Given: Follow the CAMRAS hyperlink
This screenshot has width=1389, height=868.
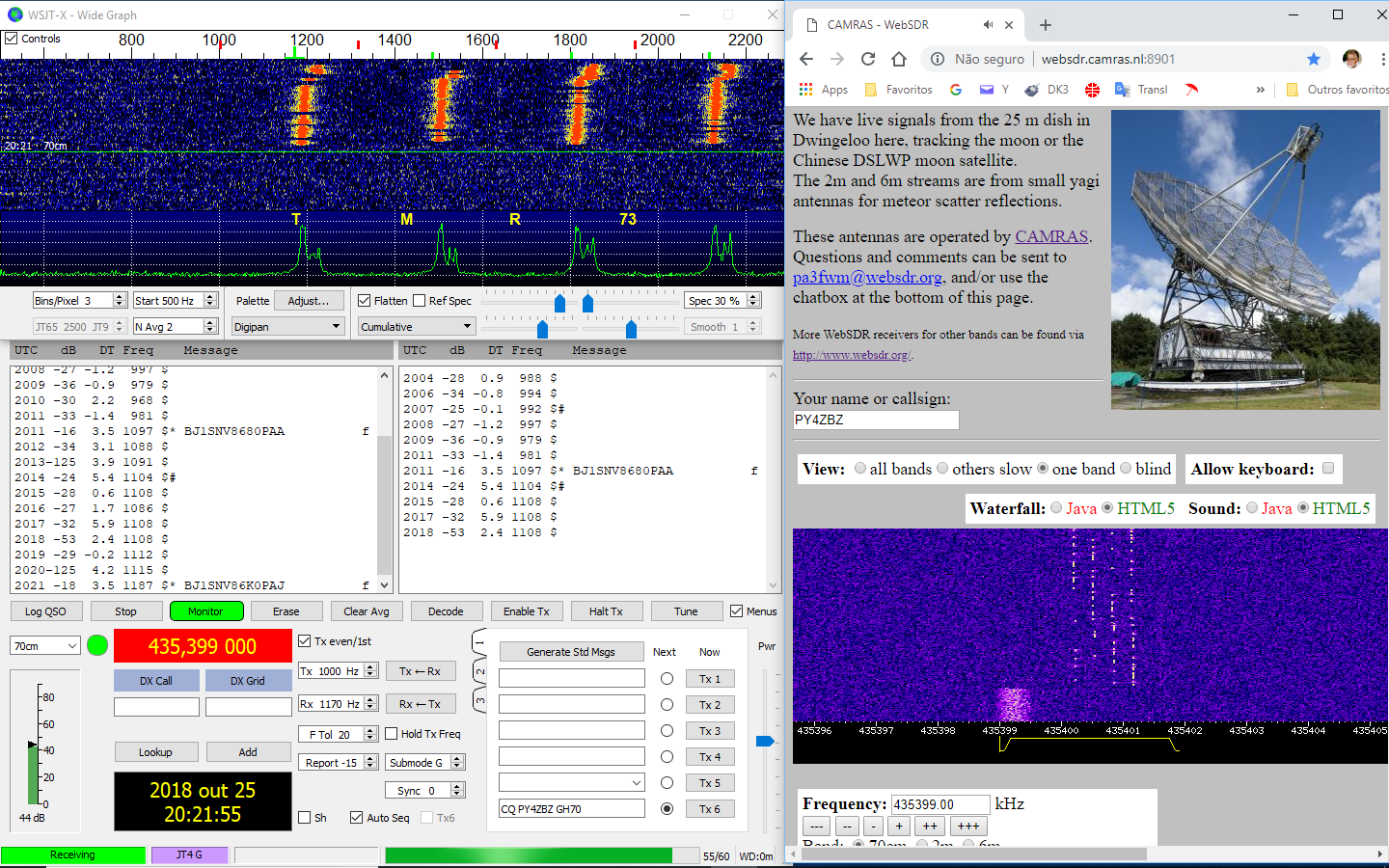Looking at the screenshot, I should tap(1050, 236).
